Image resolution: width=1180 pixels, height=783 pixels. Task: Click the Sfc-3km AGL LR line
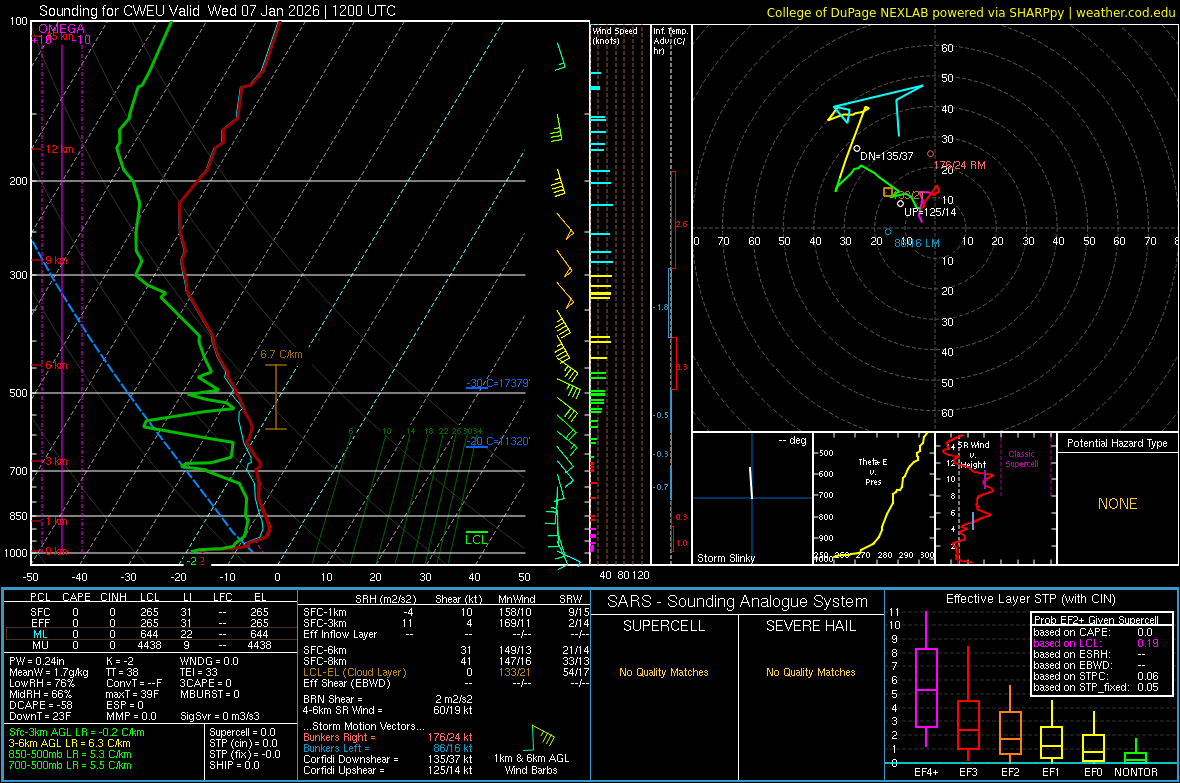77,732
